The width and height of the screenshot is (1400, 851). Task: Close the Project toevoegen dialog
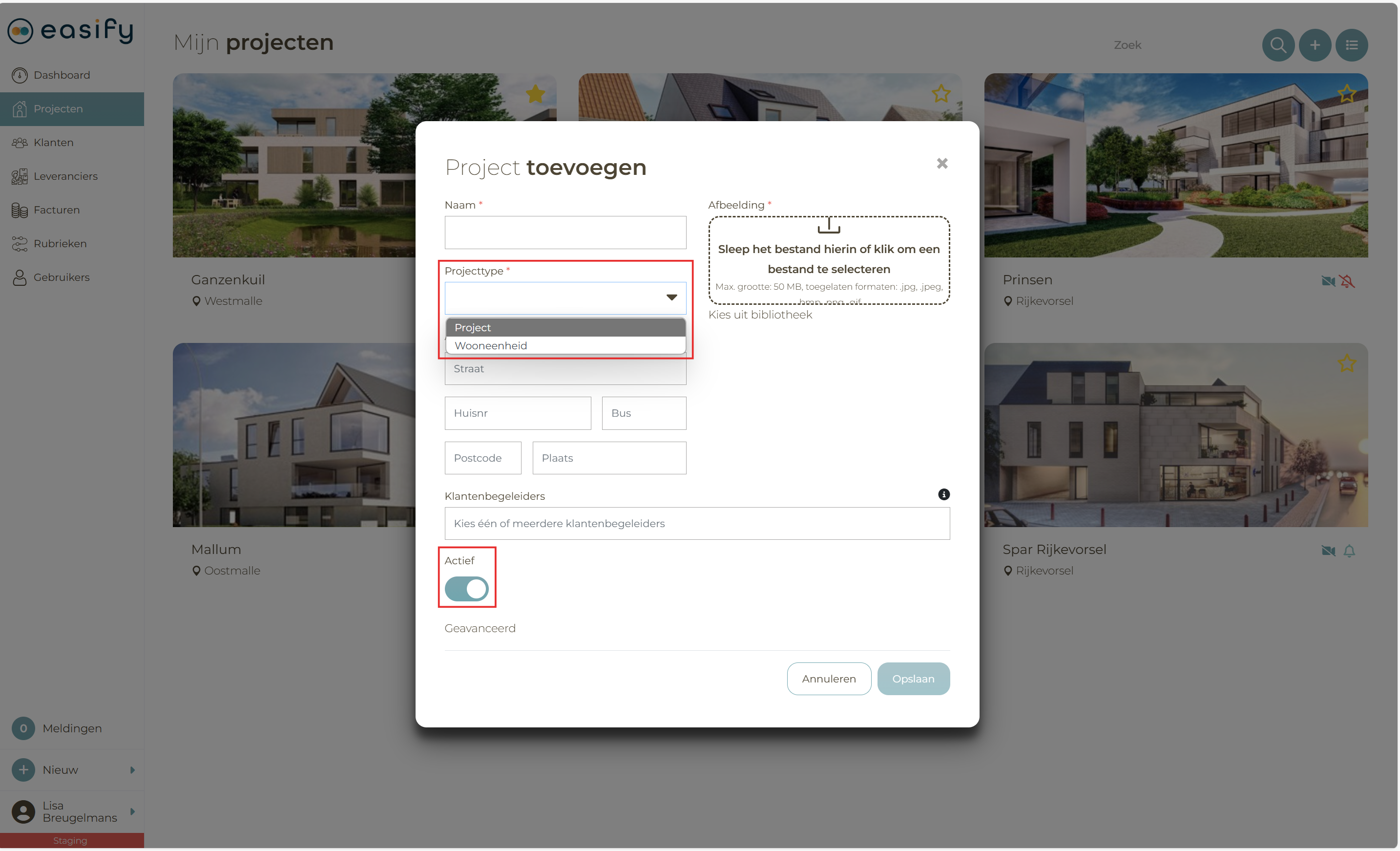(x=942, y=164)
